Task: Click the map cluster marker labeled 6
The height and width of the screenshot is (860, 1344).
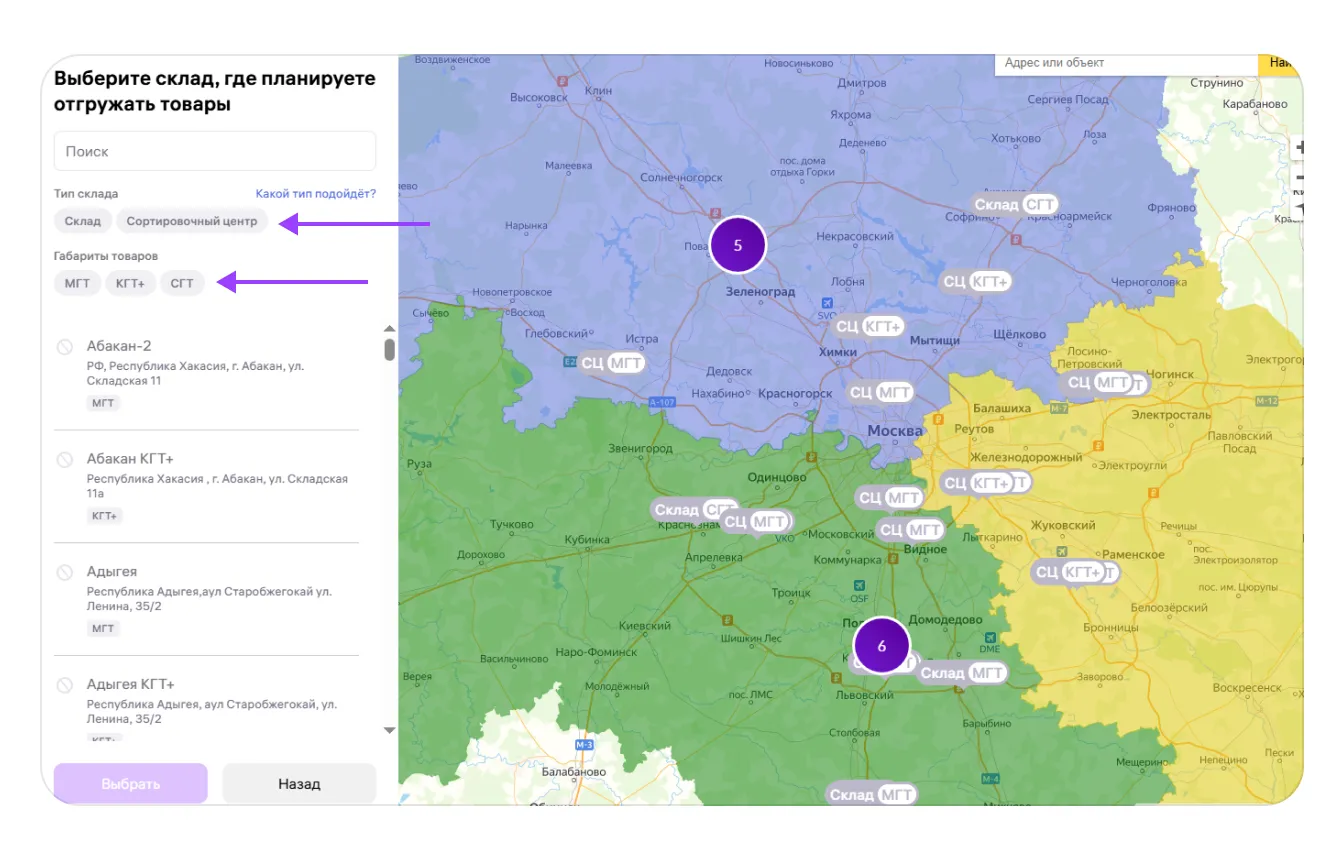Action: click(x=881, y=646)
